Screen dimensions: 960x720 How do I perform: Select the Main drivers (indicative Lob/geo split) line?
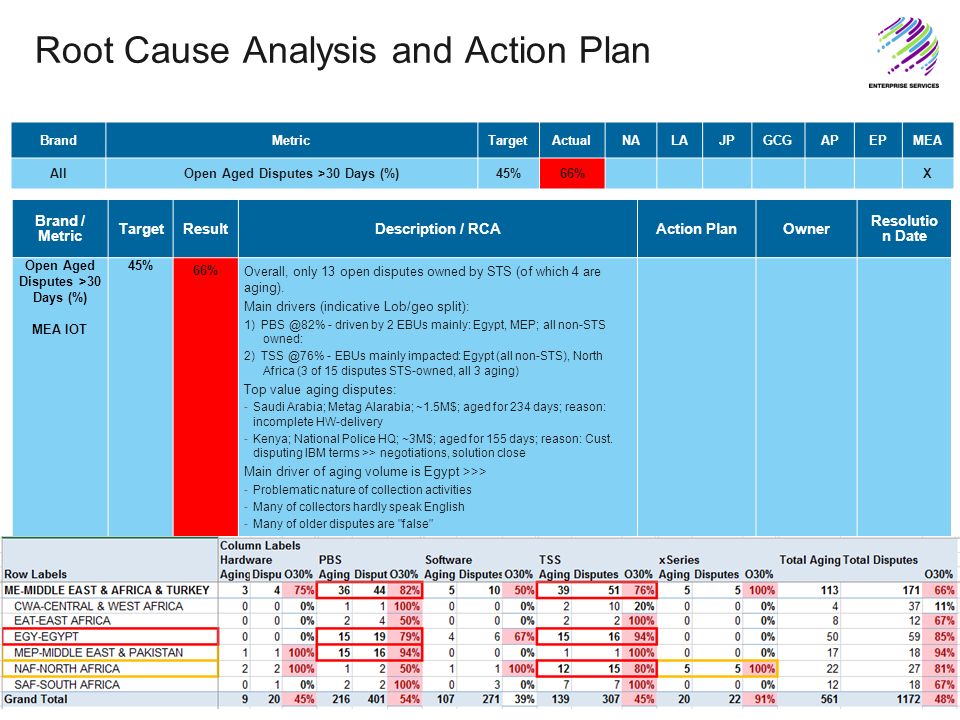(x=356, y=307)
